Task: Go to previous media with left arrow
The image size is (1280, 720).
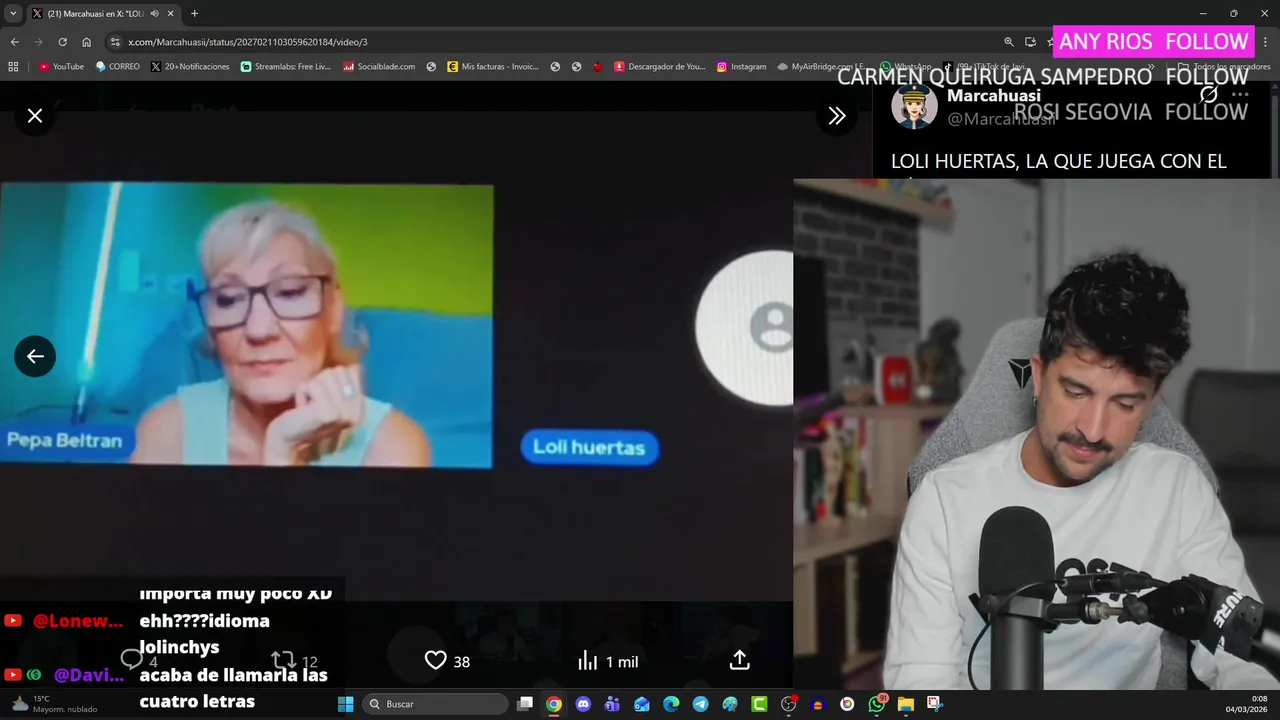Action: tap(35, 356)
